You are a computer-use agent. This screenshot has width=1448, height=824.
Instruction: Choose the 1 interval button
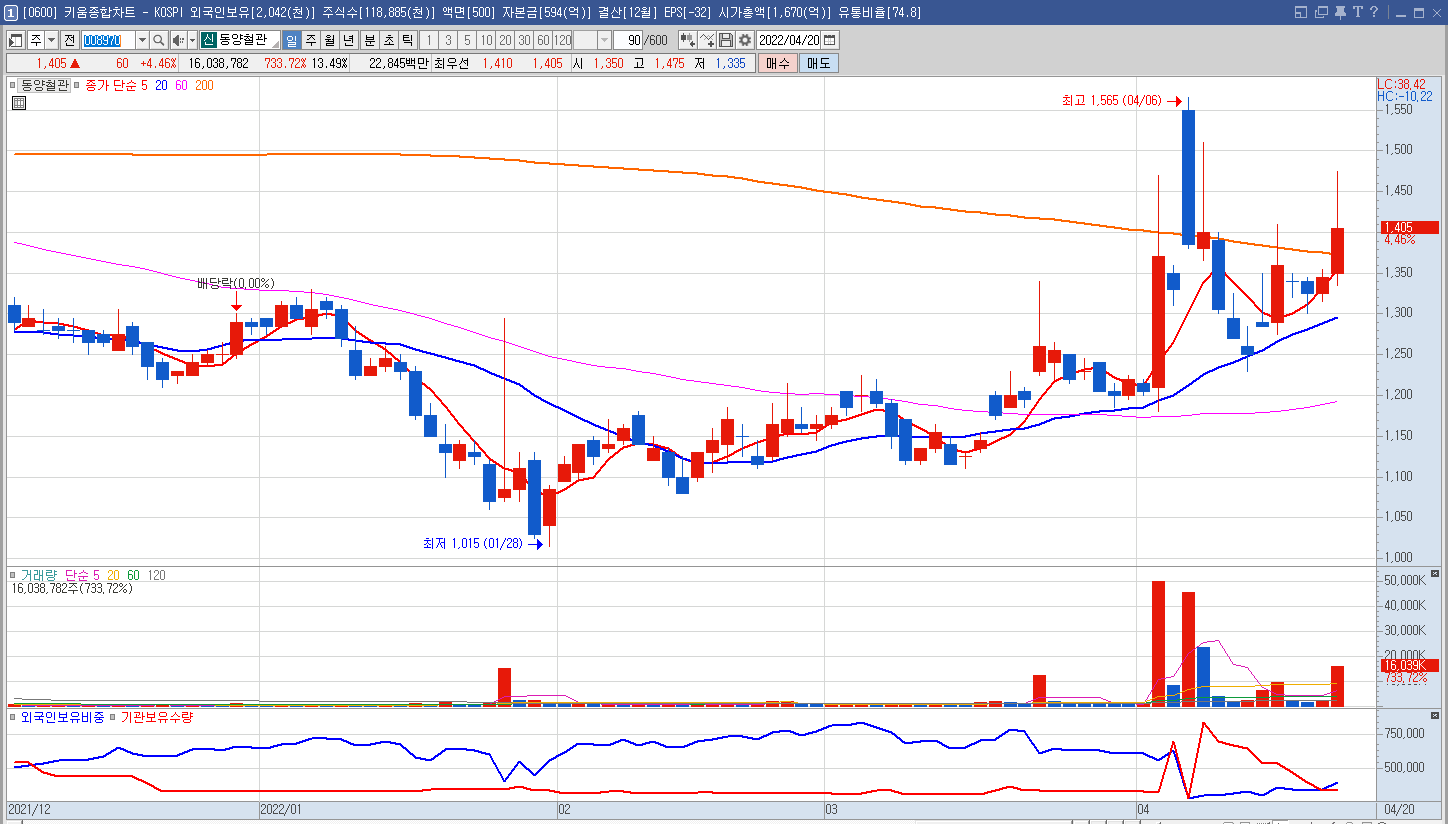pyautogui.click(x=429, y=40)
